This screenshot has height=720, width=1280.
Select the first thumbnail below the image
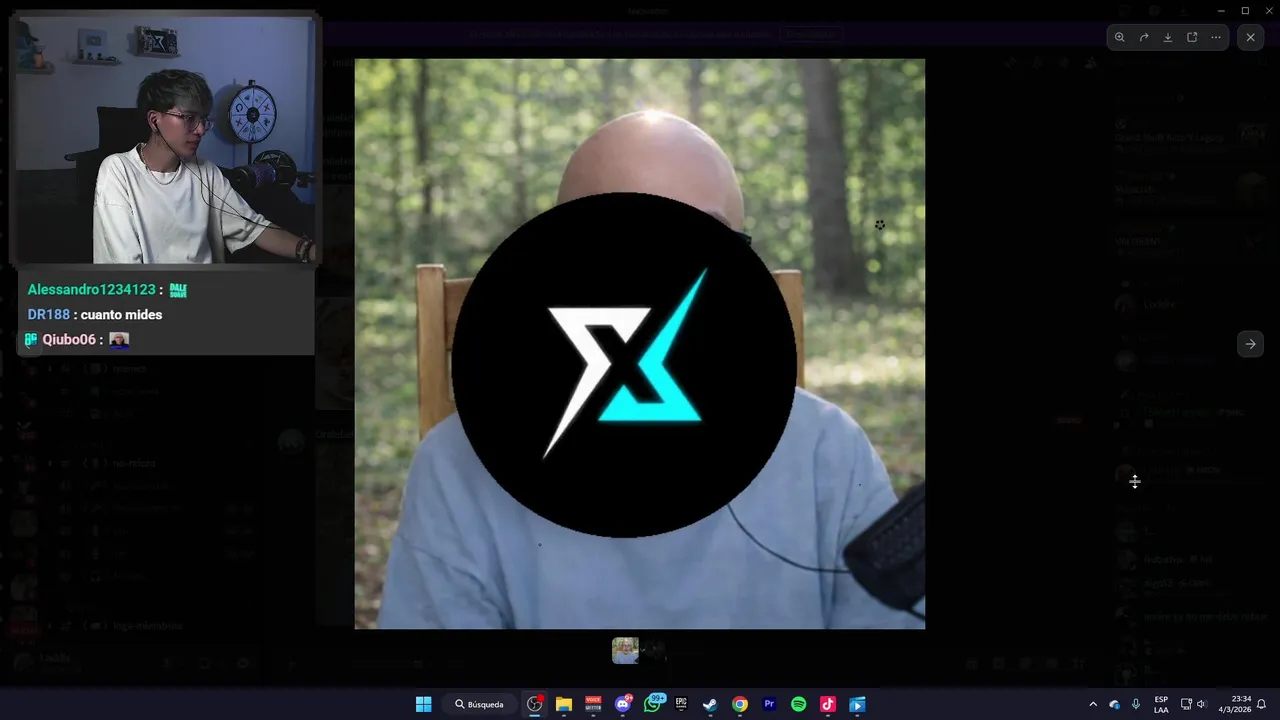[625, 651]
